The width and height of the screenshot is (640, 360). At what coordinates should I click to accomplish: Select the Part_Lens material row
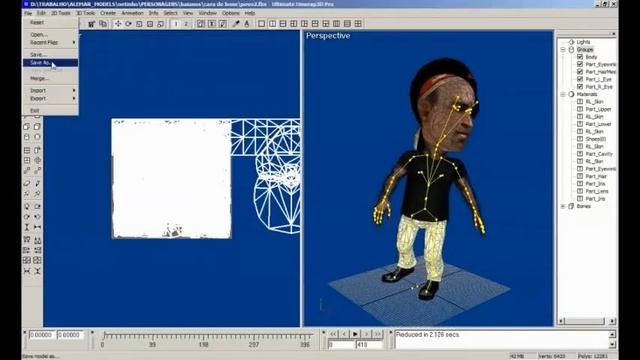[596, 191]
